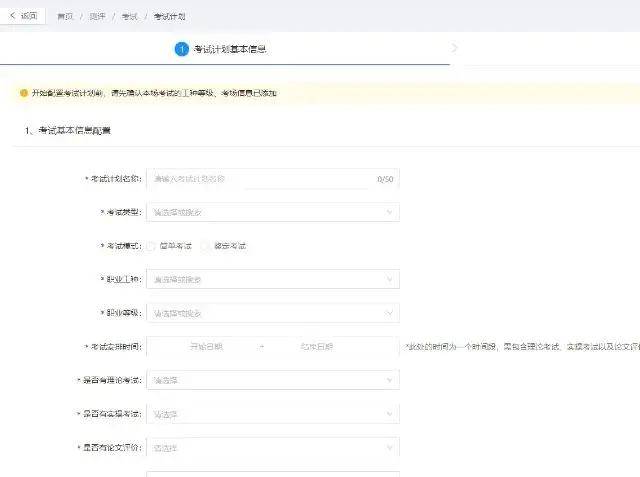Select step 1 考试计划基本信息
This screenshot has height=477, width=640.
click(220, 49)
